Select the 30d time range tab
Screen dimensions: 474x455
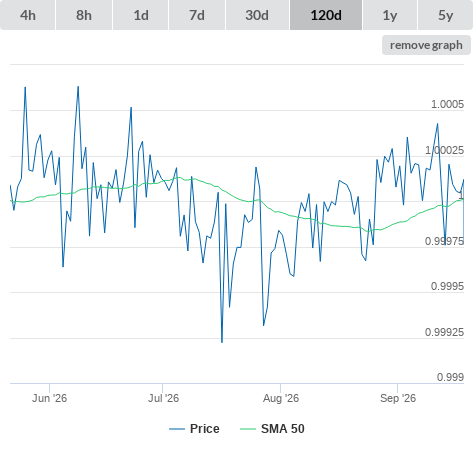pyautogui.click(x=257, y=15)
